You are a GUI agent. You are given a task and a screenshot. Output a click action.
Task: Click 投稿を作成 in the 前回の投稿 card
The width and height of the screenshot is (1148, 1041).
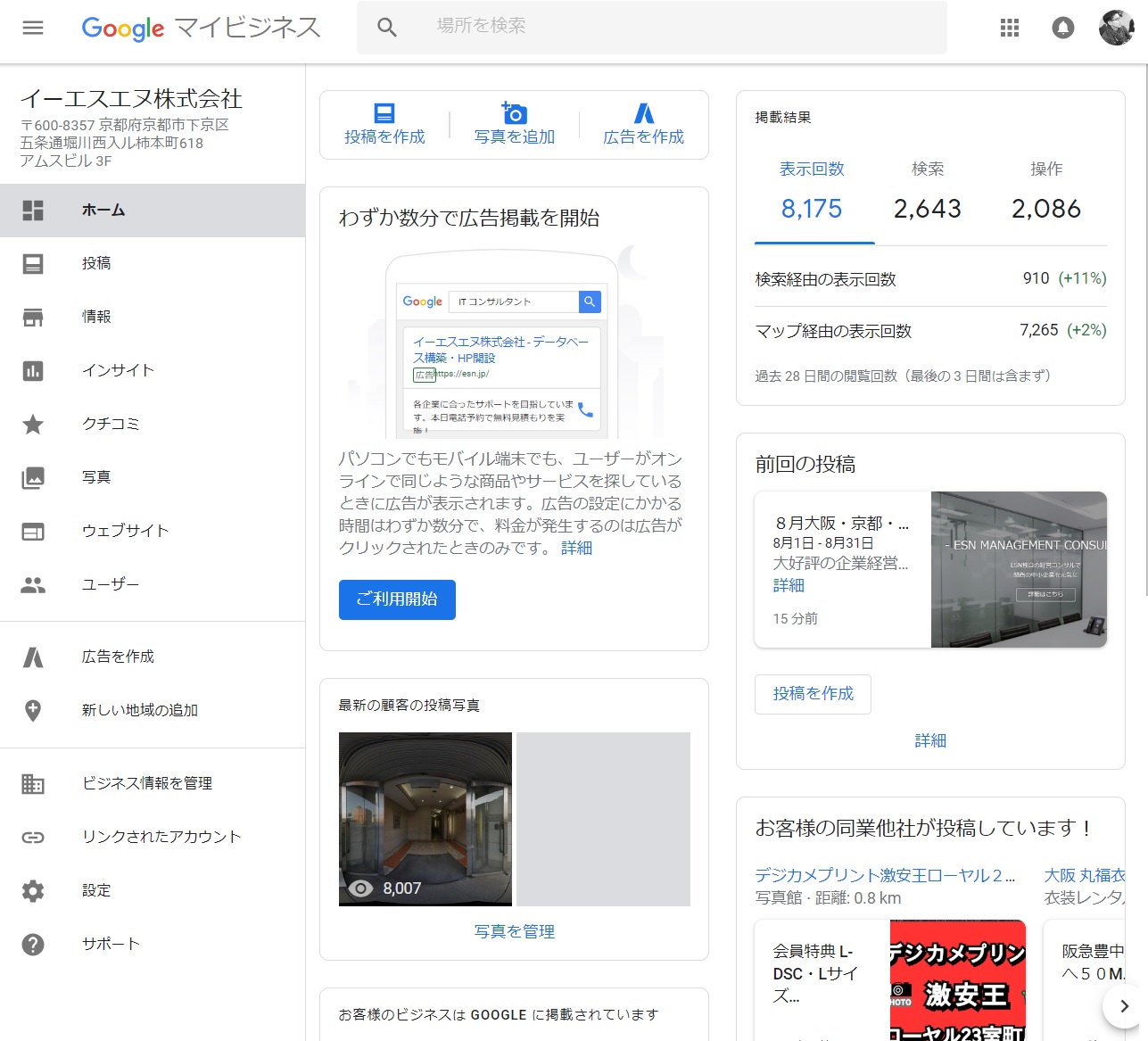point(813,694)
